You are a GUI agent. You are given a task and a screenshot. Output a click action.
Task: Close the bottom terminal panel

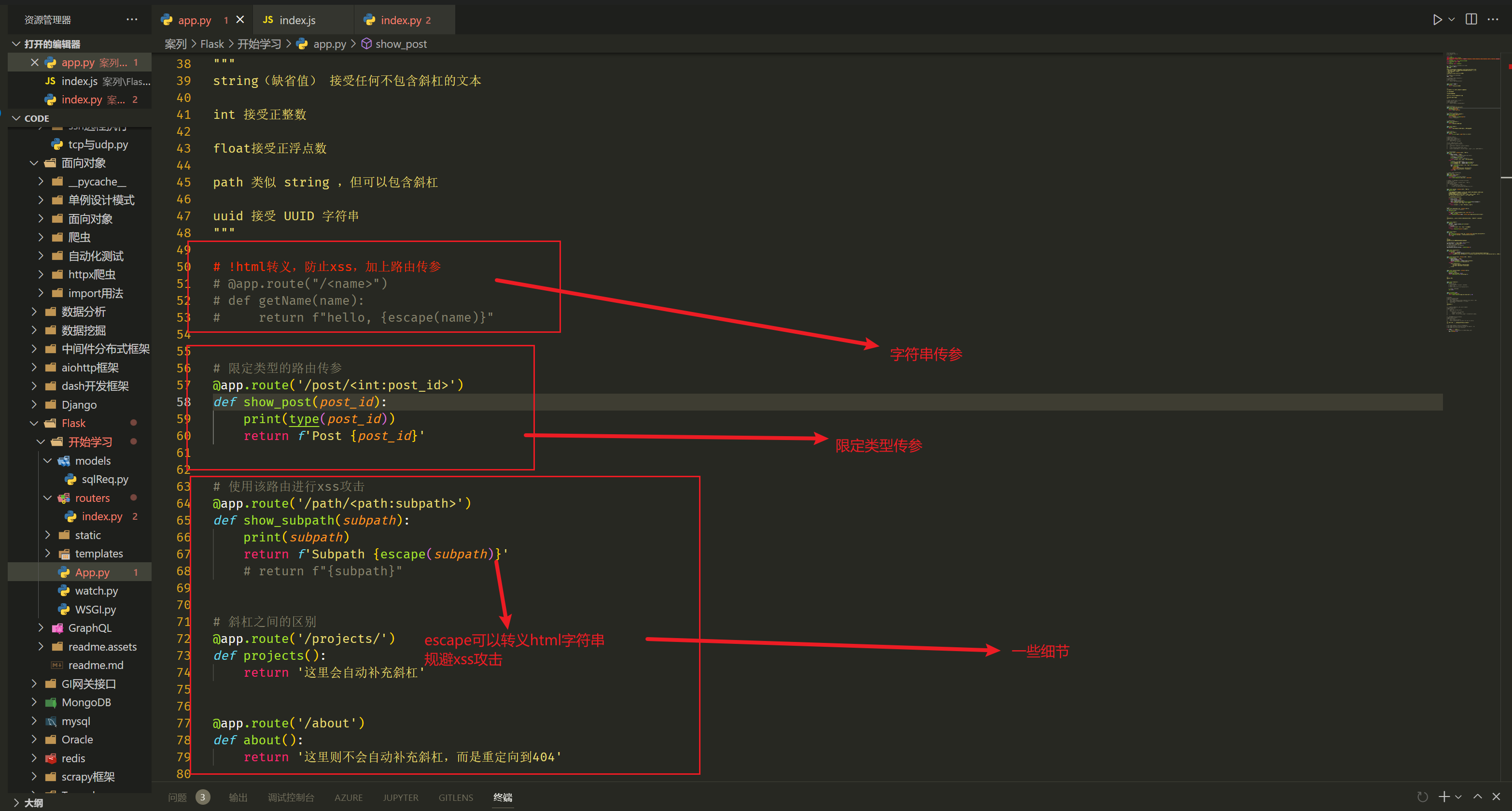pos(1496,797)
